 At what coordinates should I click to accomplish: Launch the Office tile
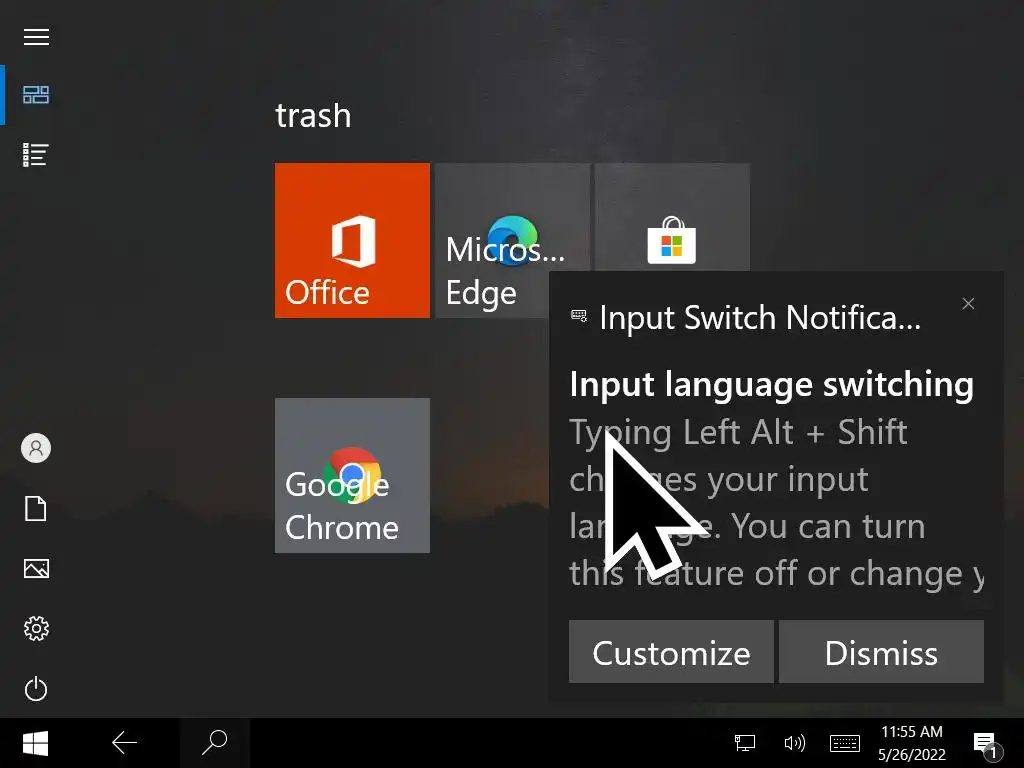(x=352, y=240)
